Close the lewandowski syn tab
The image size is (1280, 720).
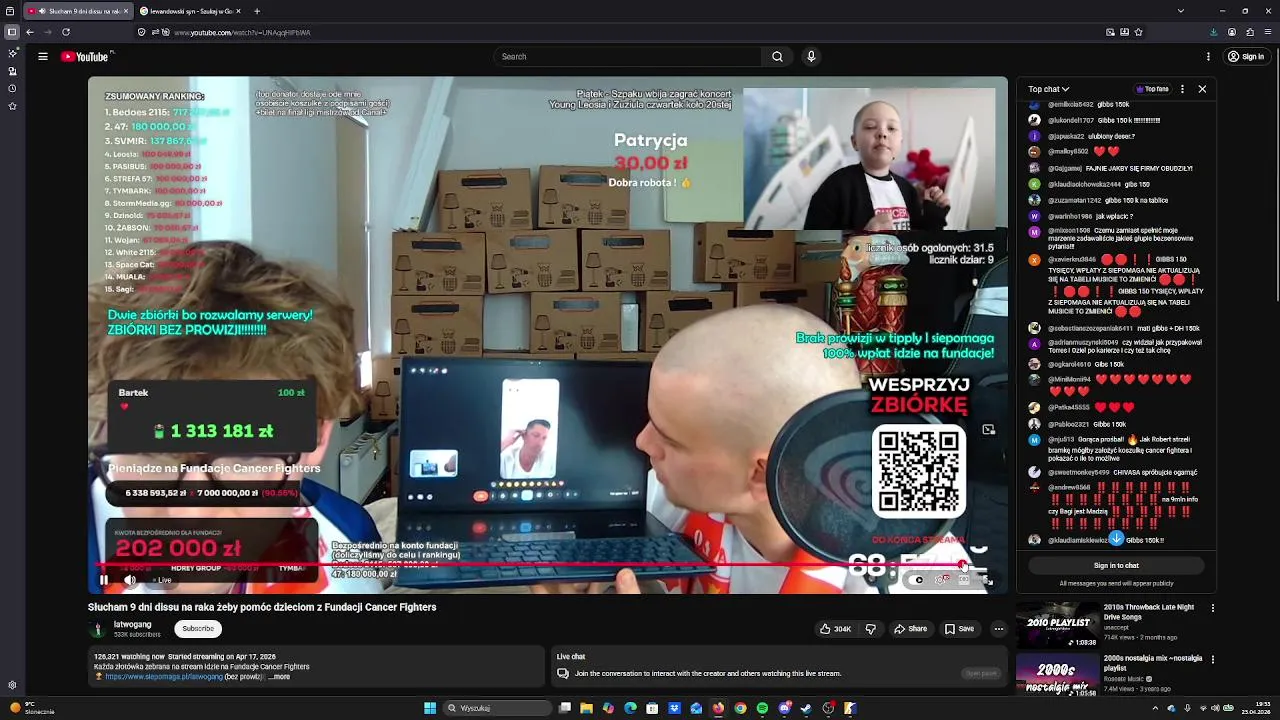[x=237, y=11]
